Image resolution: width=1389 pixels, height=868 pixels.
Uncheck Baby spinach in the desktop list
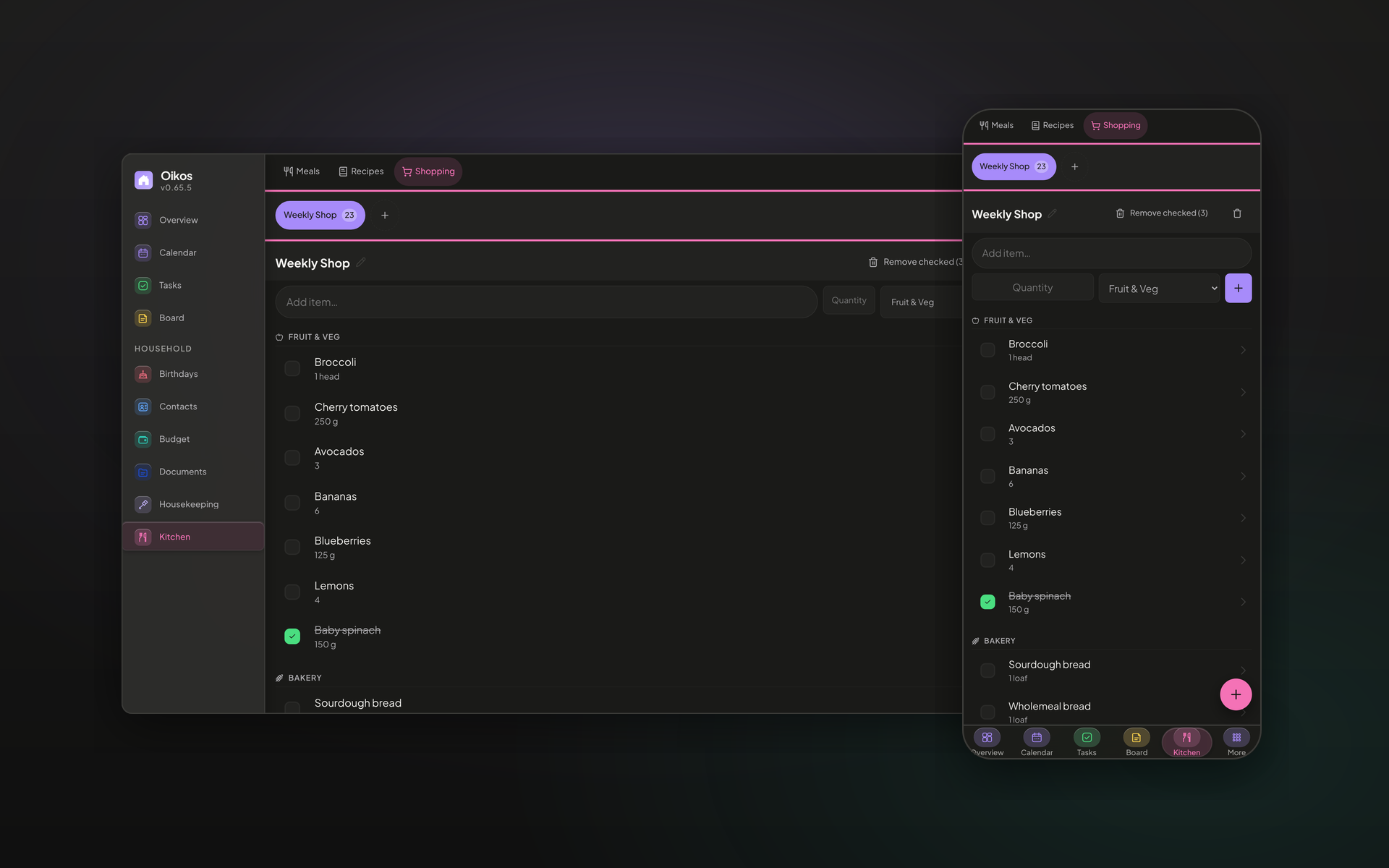(x=292, y=637)
